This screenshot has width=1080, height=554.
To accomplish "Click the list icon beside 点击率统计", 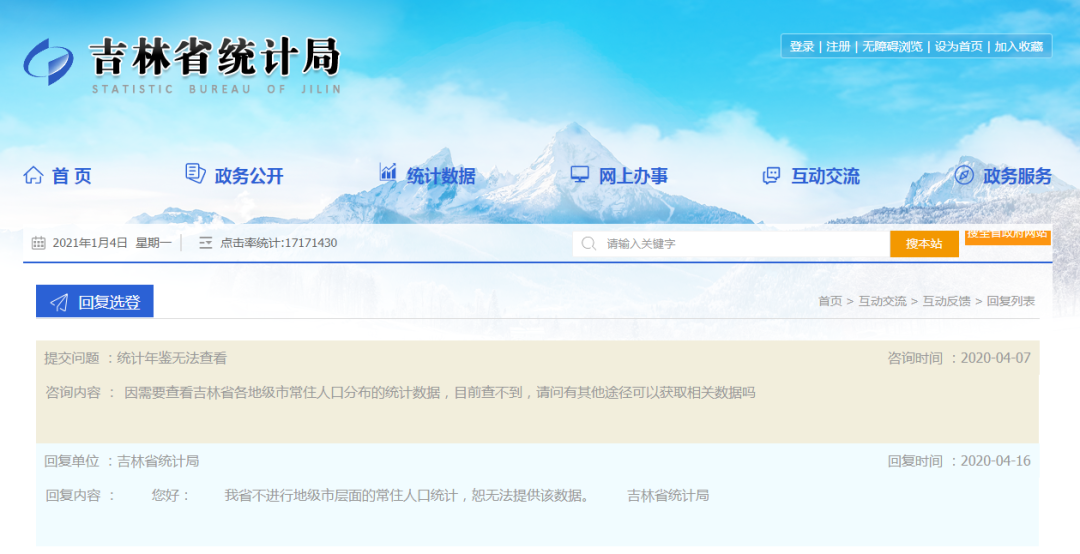I will pyautogui.click(x=205, y=243).
